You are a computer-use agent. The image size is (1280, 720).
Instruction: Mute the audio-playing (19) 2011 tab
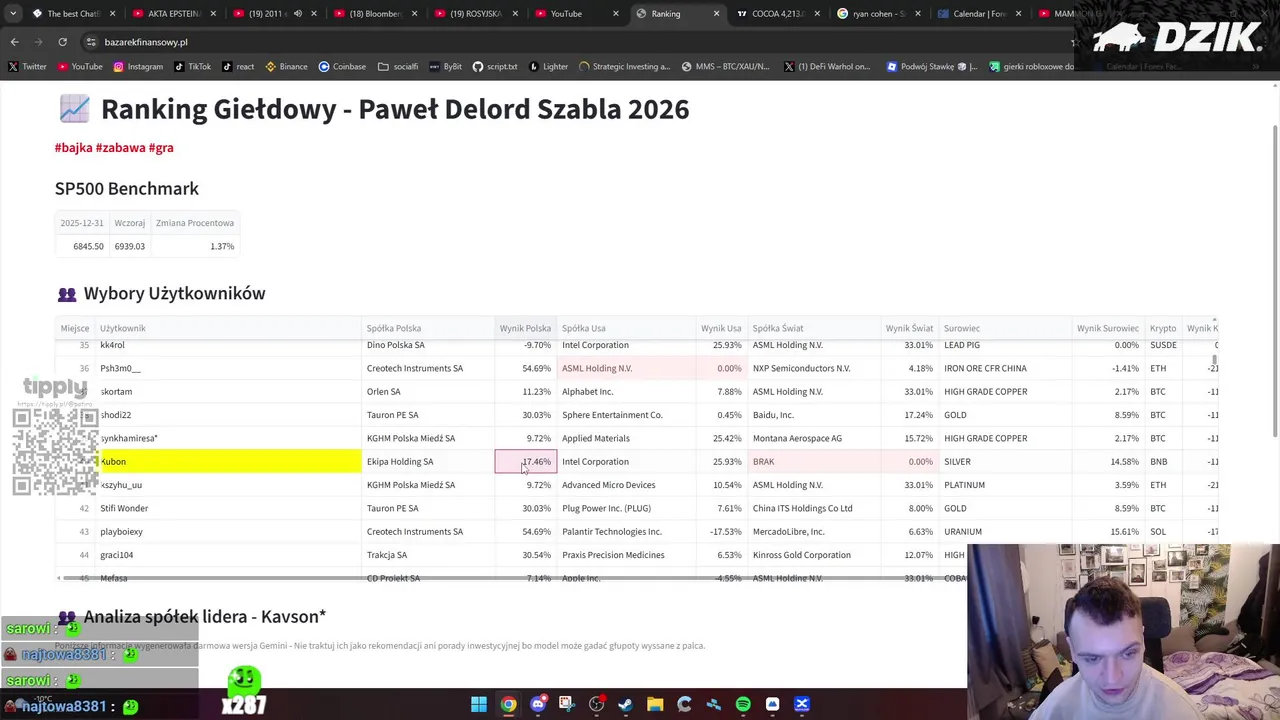[x=297, y=14]
